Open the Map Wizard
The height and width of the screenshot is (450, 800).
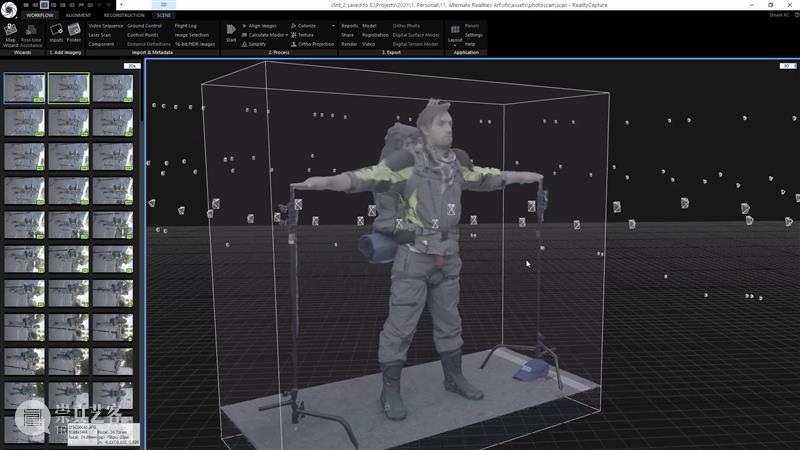pos(10,35)
